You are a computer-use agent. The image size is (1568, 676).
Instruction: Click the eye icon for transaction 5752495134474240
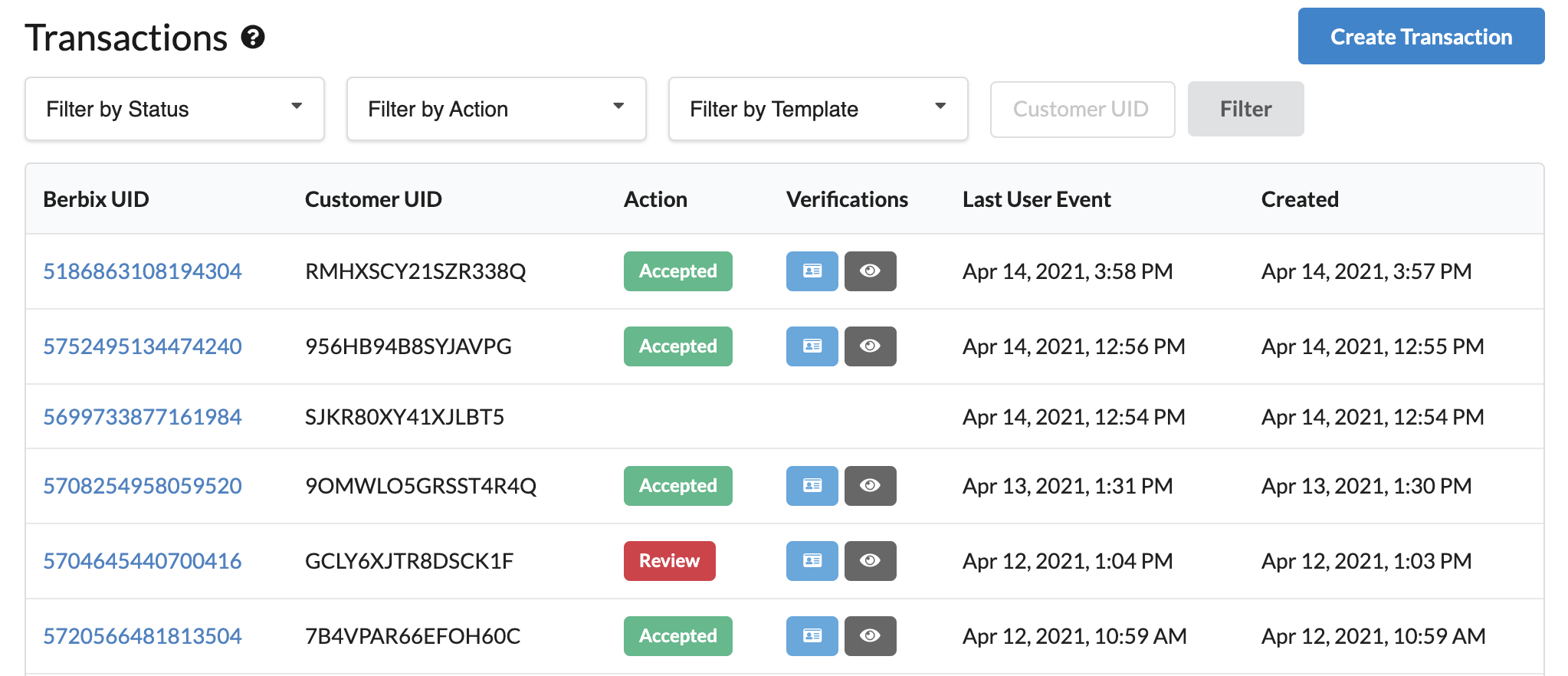coord(870,346)
